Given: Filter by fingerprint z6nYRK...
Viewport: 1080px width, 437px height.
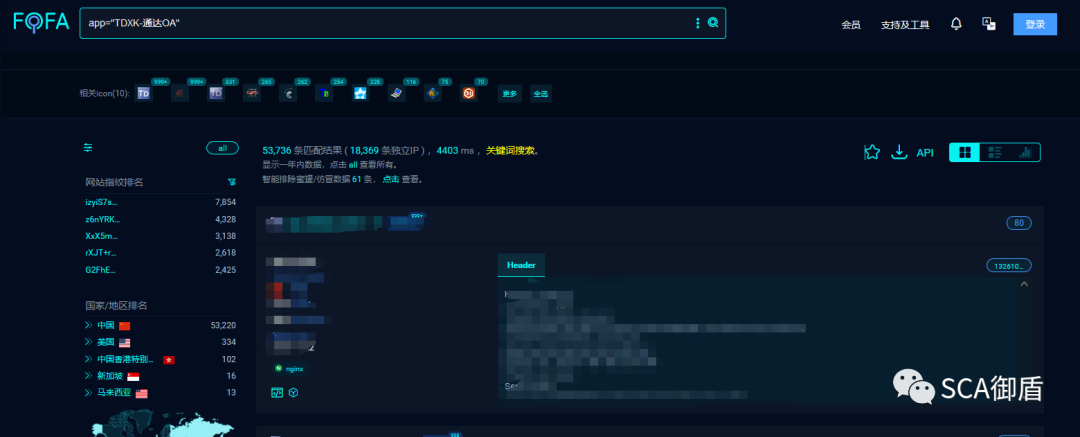Looking at the screenshot, I should 103,219.
